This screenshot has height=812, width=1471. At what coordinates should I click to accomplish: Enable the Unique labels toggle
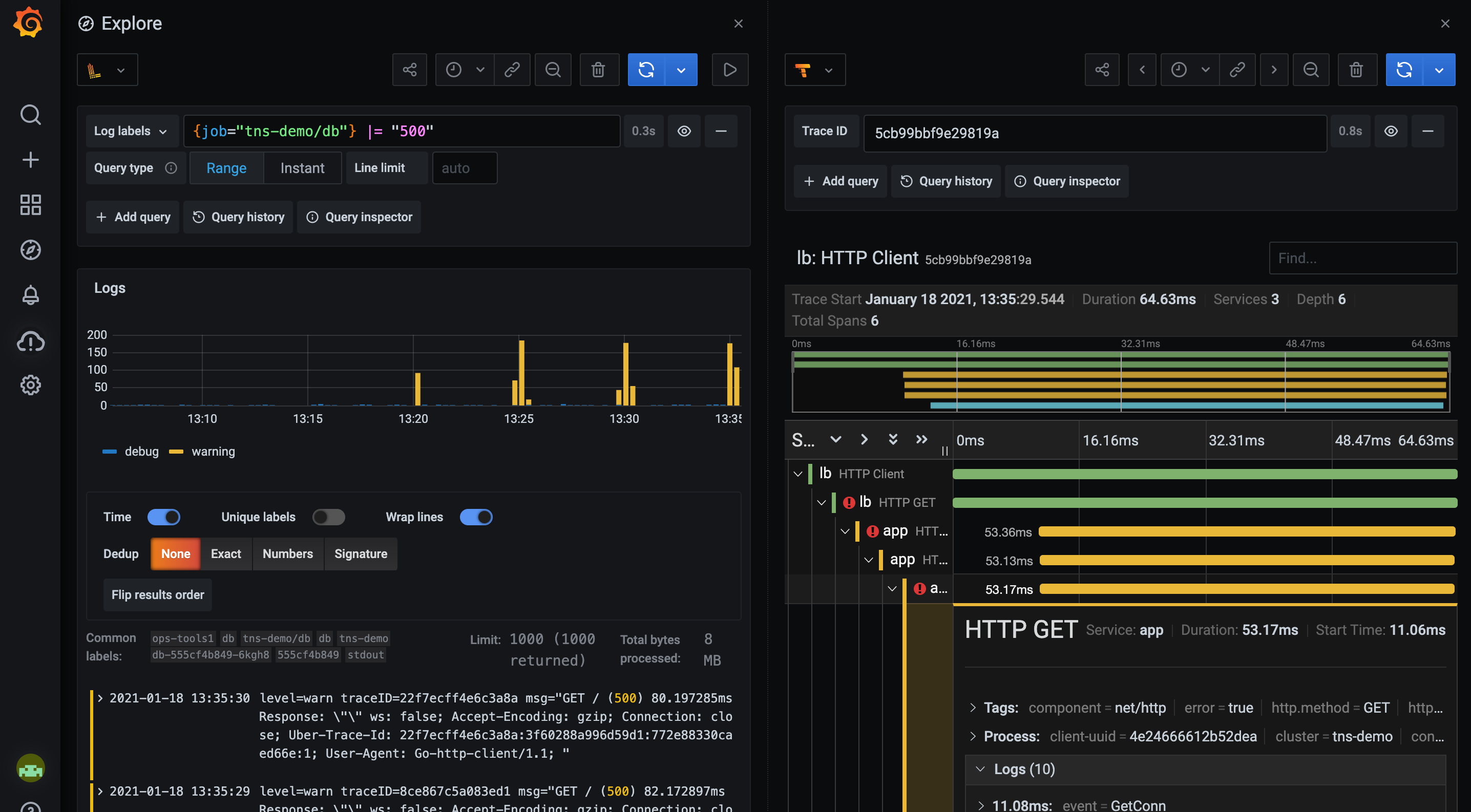pyautogui.click(x=328, y=517)
